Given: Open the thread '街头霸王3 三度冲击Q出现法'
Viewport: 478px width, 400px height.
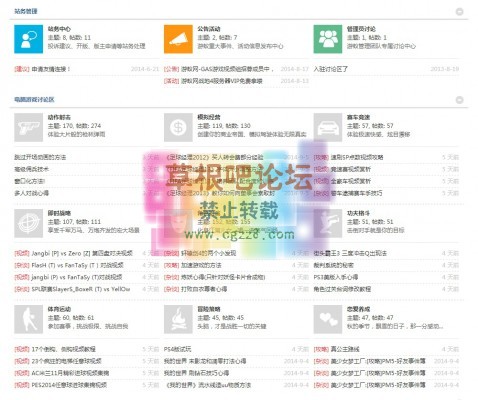Looking at the screenshot, I should click(x=350, y=253).
